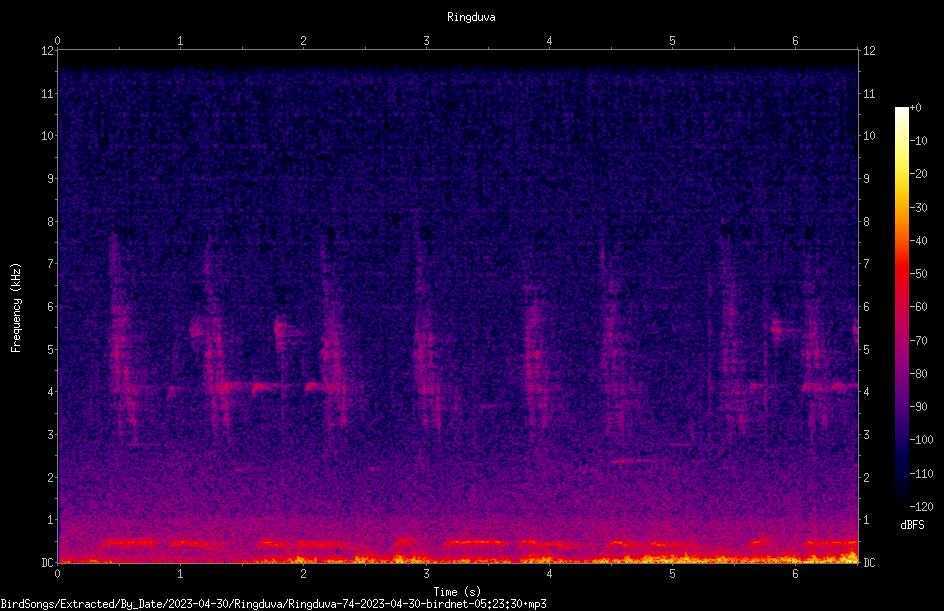This screenshot has height=611, width=944.
Task: Click the 10 kHz label on right axis
Action: coord(869,136)
